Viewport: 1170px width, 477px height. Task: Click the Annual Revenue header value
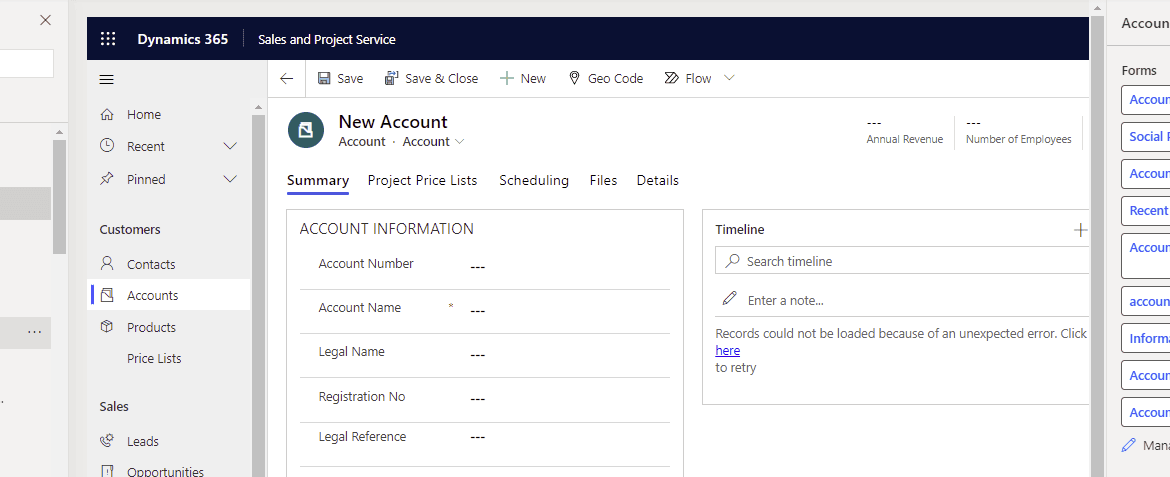[x=875, y=123]
